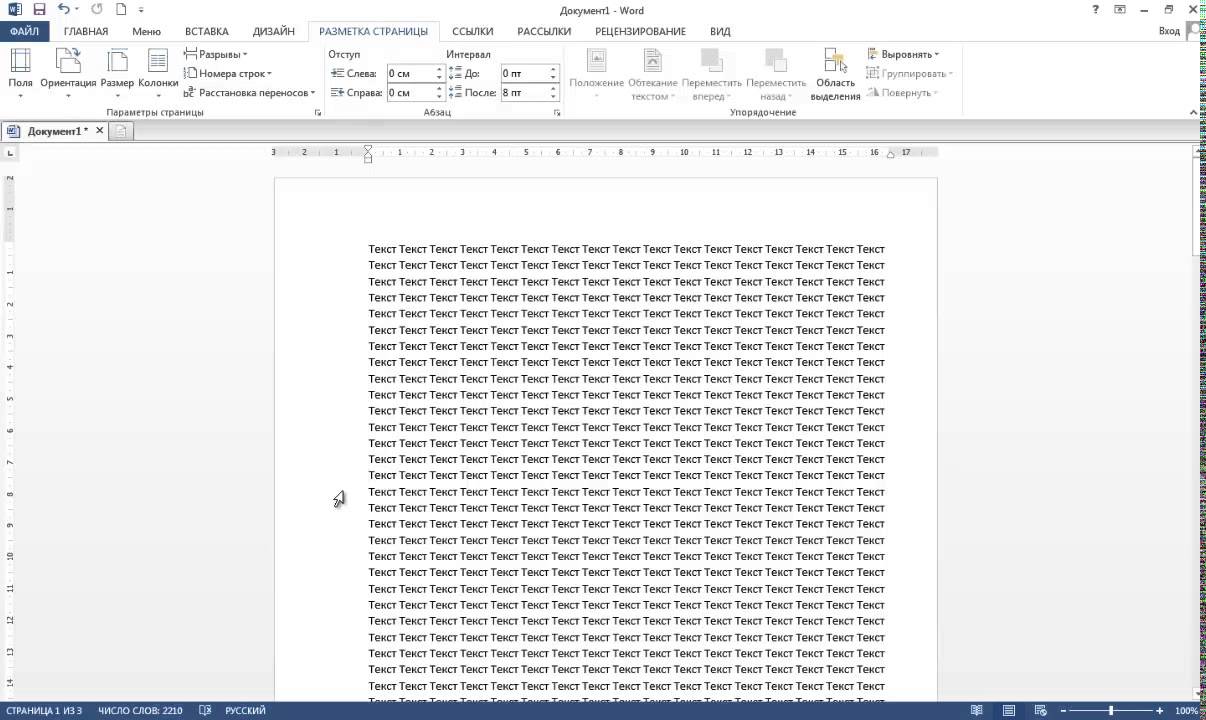Click the spelling check status bar icon
Screen dimensions: 1206x720
click(x=205, y=710)
